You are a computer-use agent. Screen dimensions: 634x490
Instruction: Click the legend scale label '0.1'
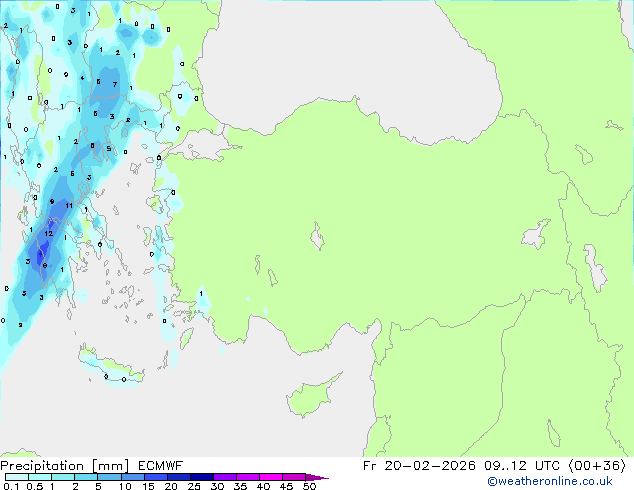[11, 486]
